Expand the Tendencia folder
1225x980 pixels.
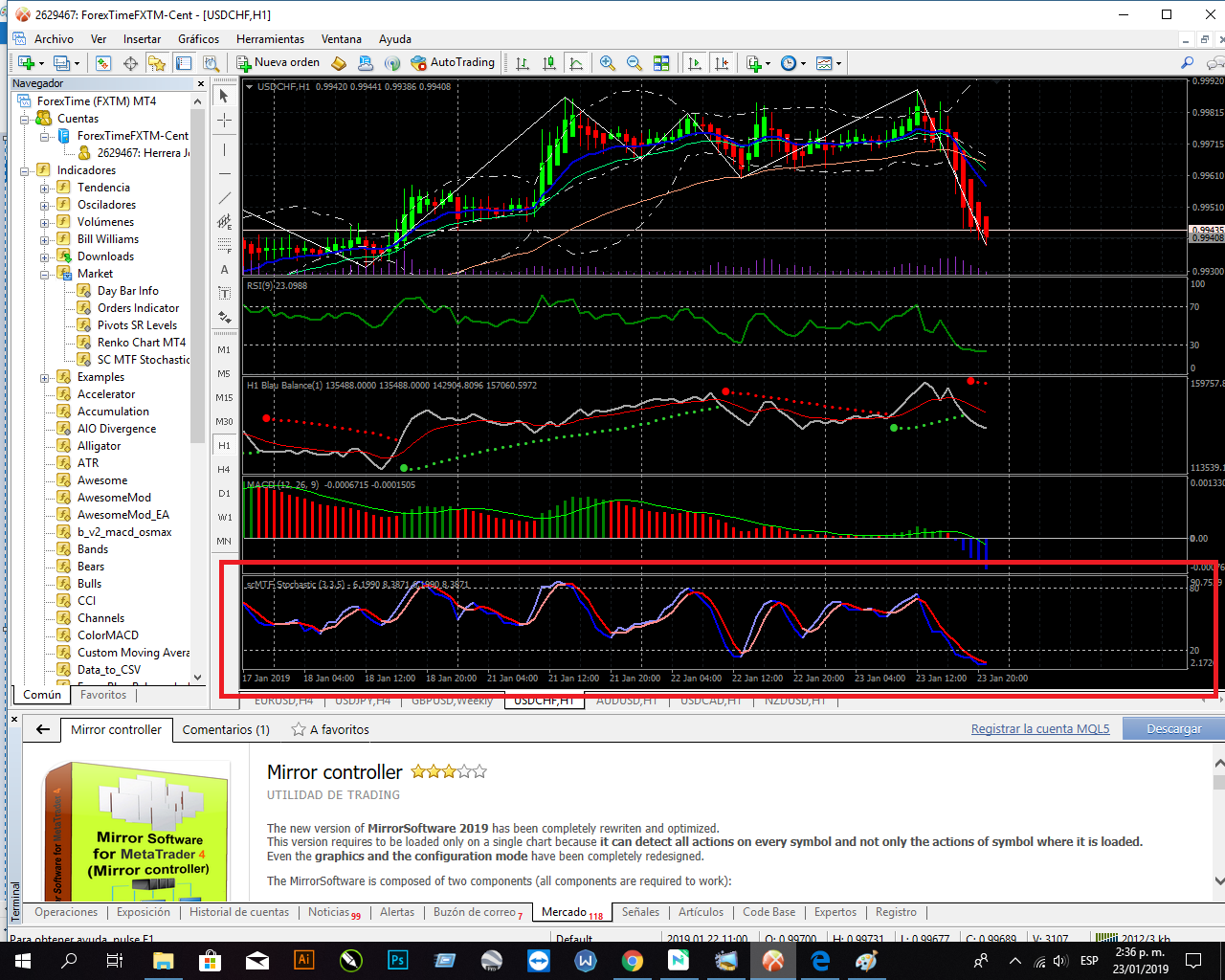(44, 189)
